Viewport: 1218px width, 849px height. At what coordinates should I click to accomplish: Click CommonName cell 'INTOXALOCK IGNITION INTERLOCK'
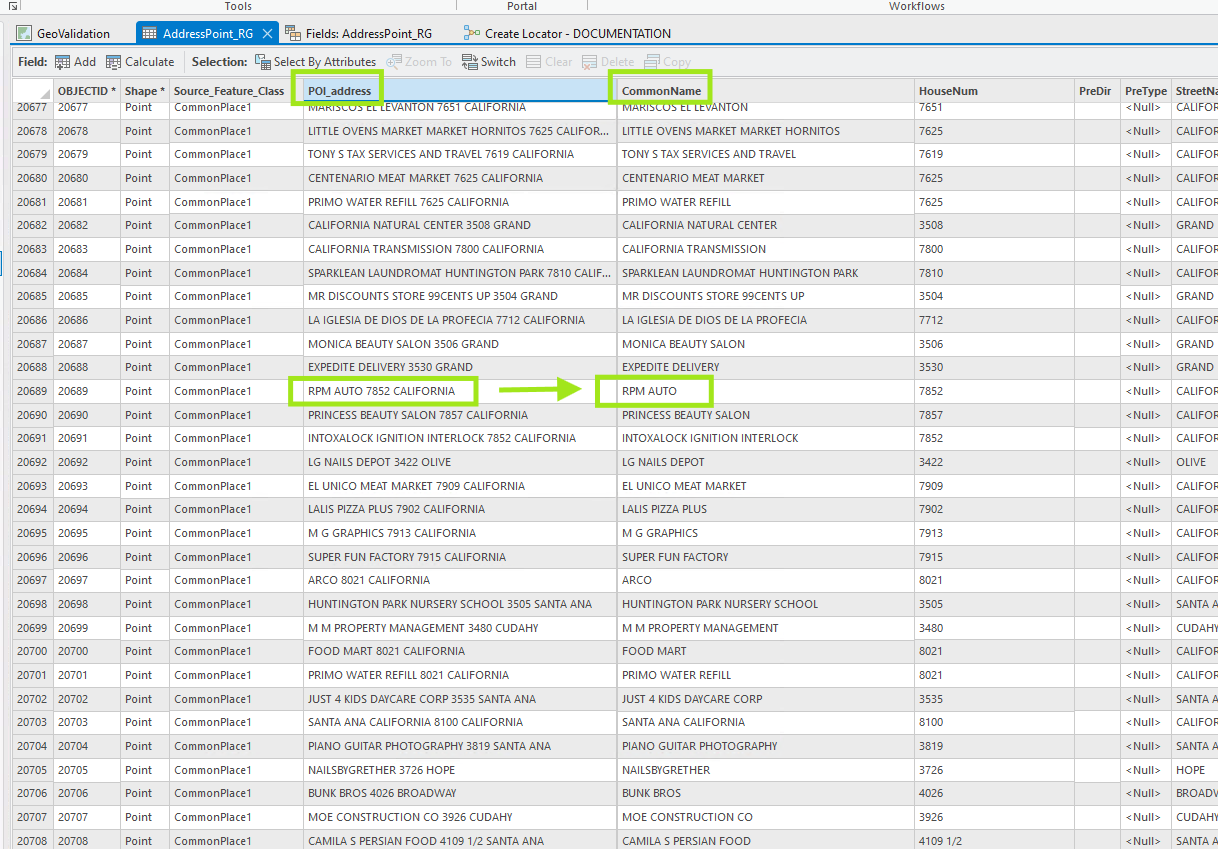pyautogui.click(x=765, y=438)
